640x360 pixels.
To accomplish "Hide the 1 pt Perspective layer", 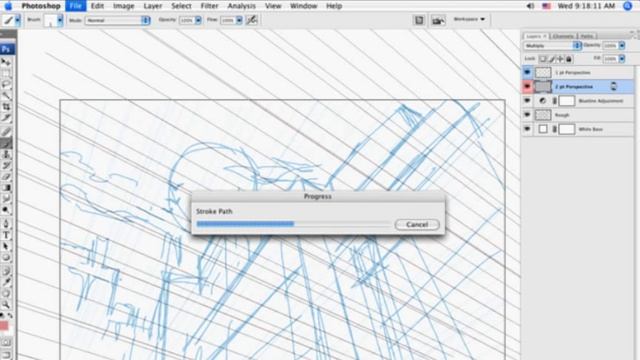I will click(527, 72).
